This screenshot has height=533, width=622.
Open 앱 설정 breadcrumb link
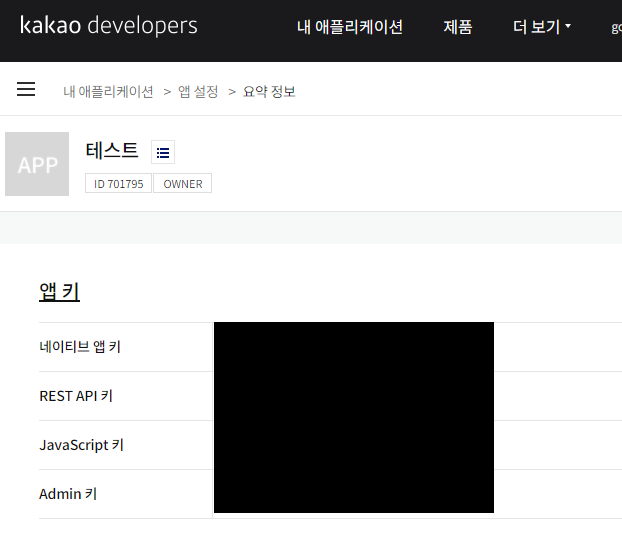click(x=198, y=92)
